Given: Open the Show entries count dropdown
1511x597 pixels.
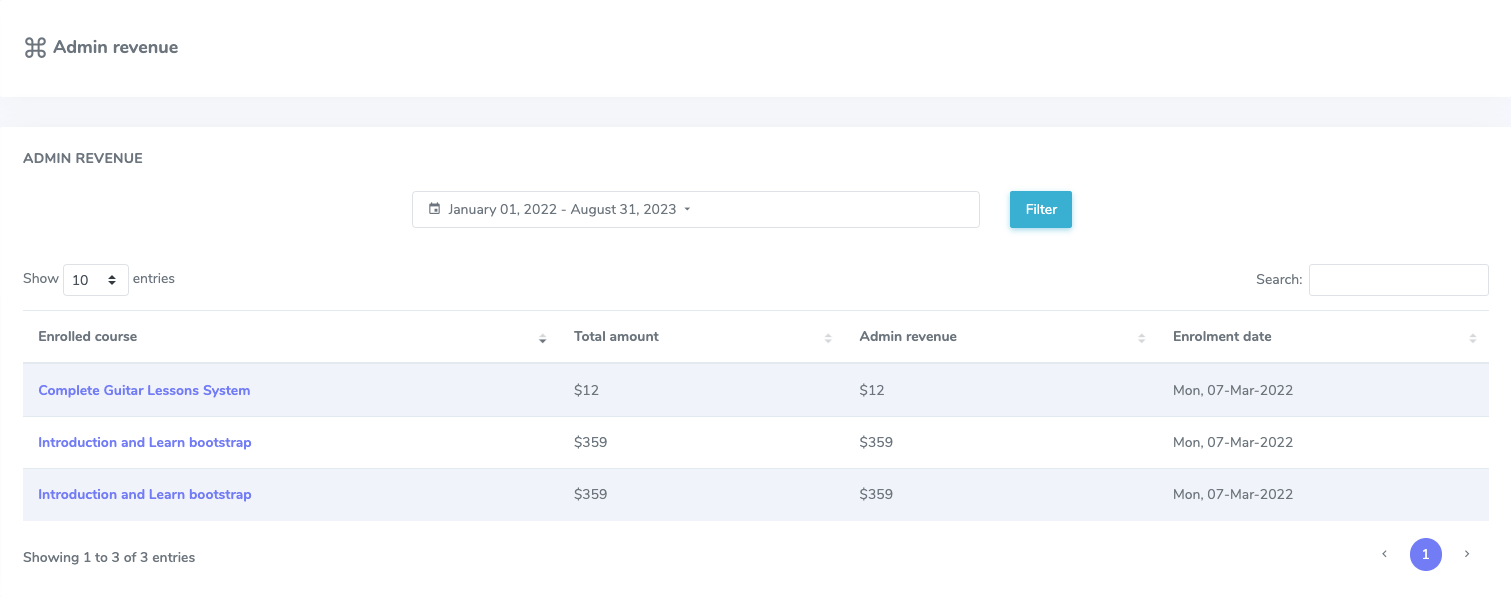Looking at the screenshot, I should coord(96,280).
